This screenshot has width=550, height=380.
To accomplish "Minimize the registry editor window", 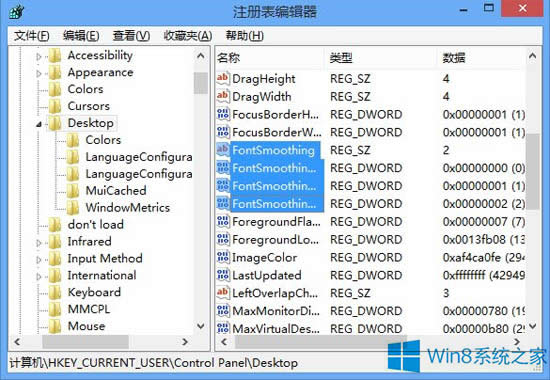I will point(464,9).
